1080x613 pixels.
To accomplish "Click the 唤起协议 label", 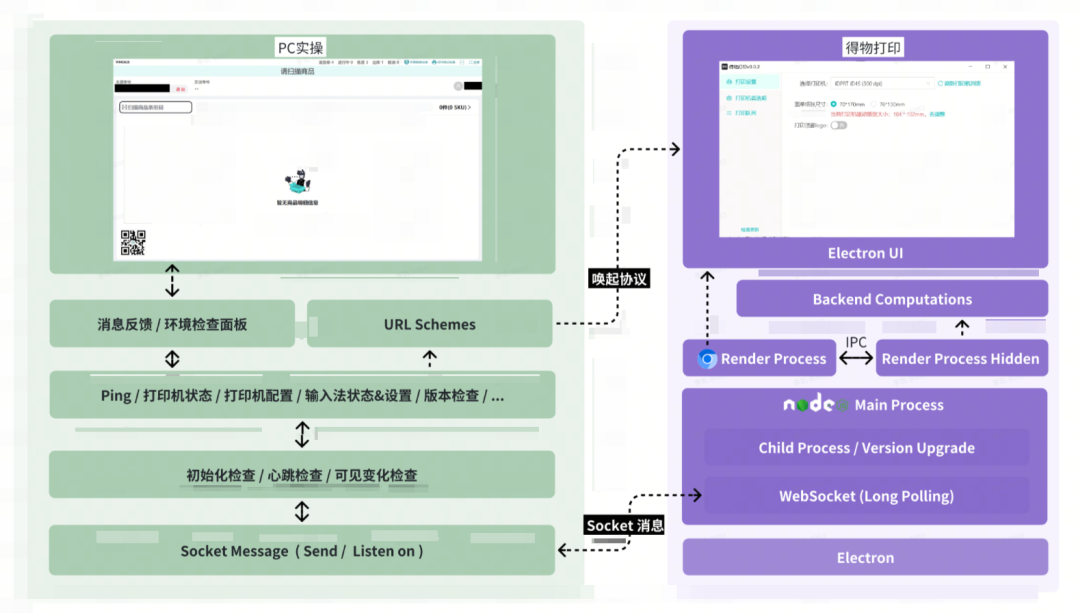I will point(619,279).
